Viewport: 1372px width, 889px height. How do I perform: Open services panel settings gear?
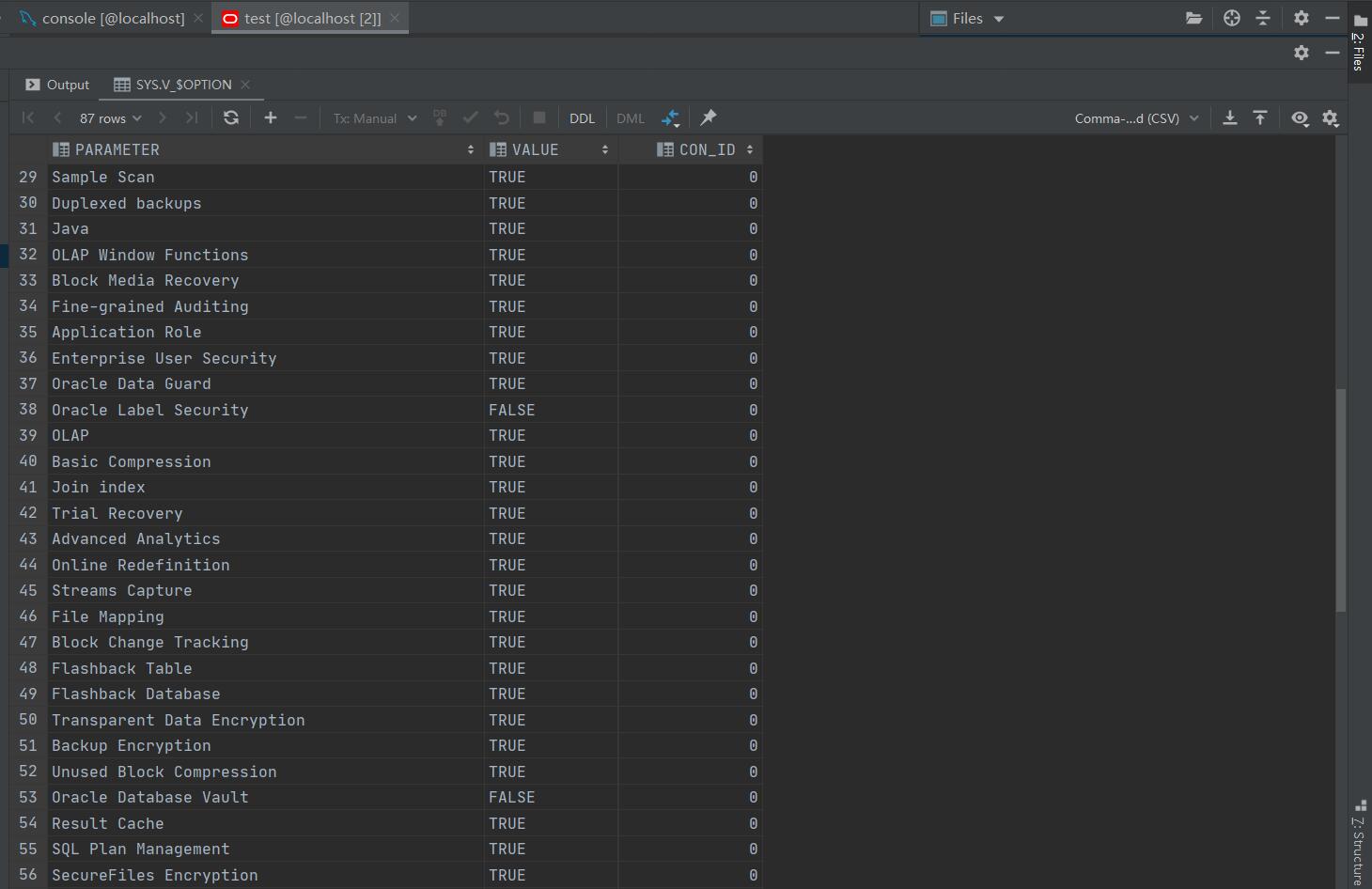(1302, 53)
